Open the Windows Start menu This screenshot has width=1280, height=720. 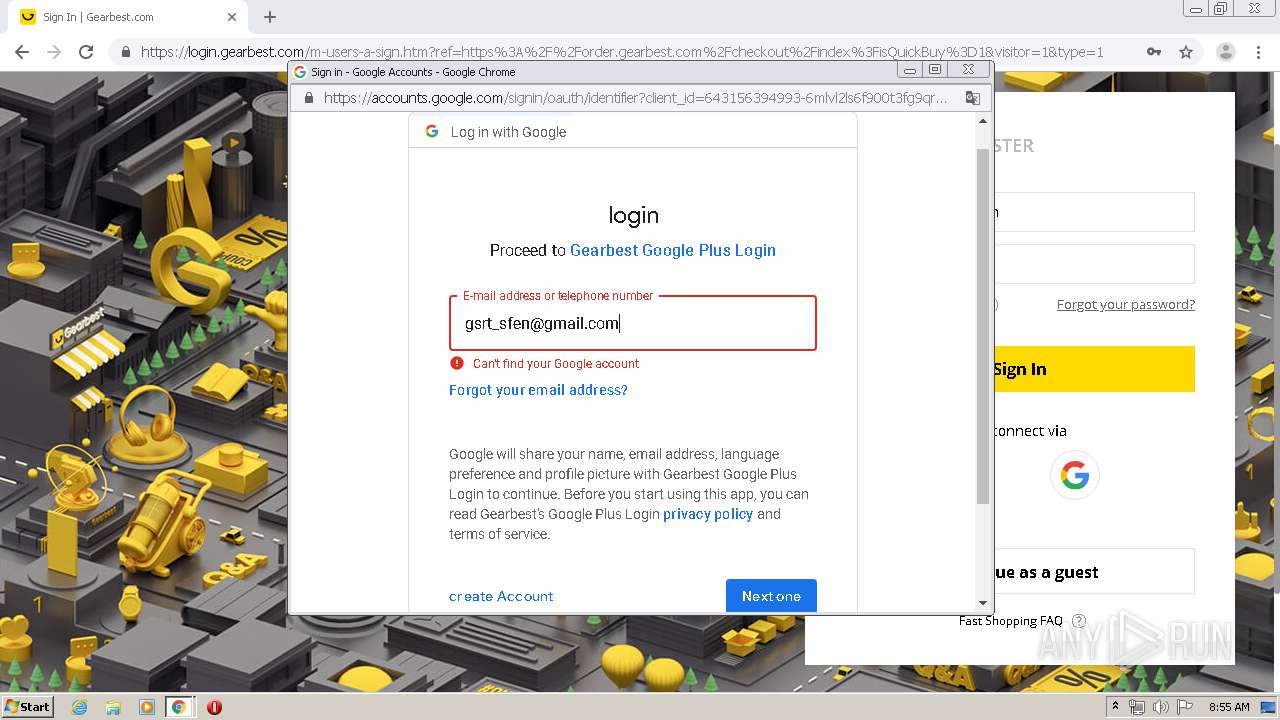[27, 707]
